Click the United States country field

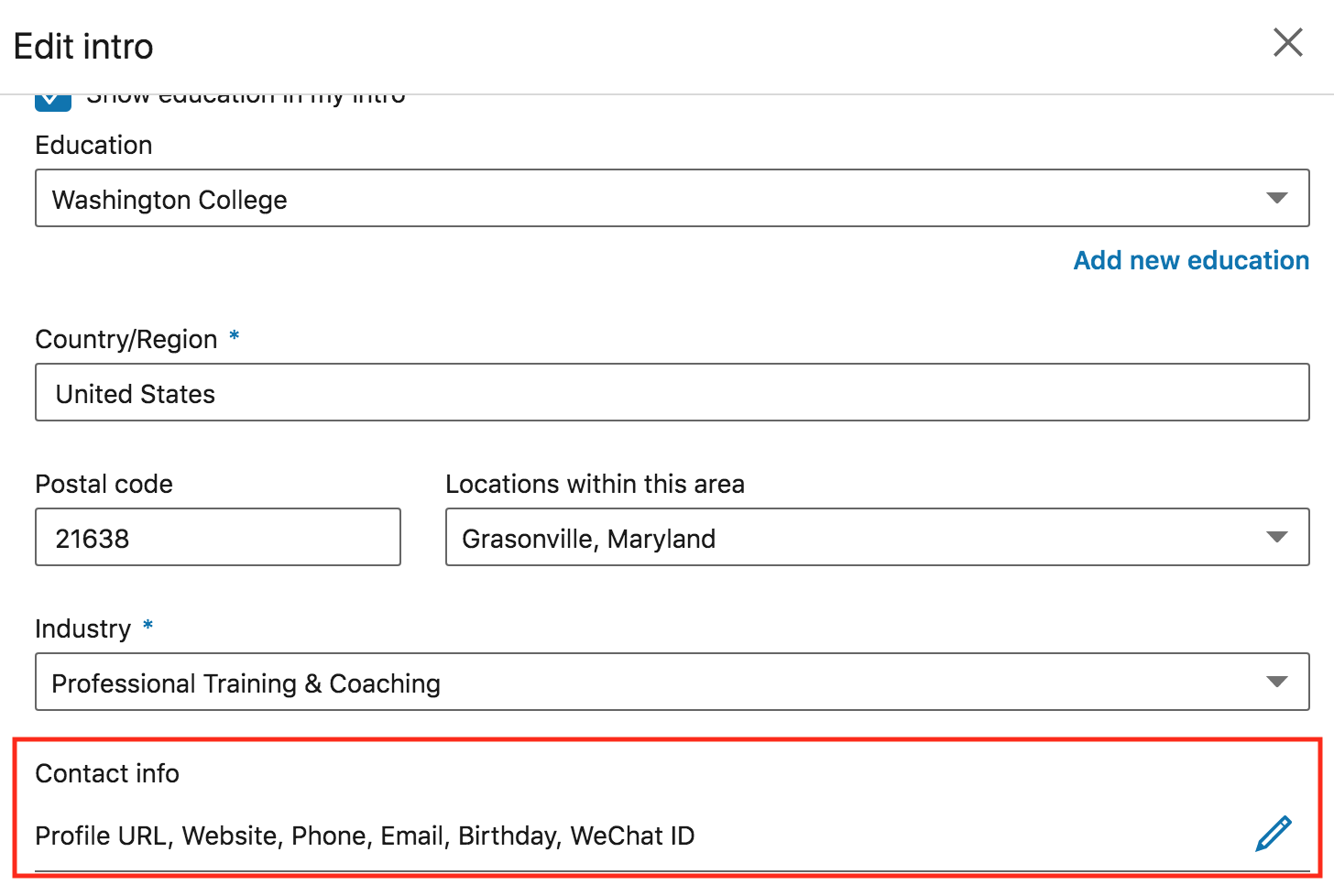click(x=672, y=393)
